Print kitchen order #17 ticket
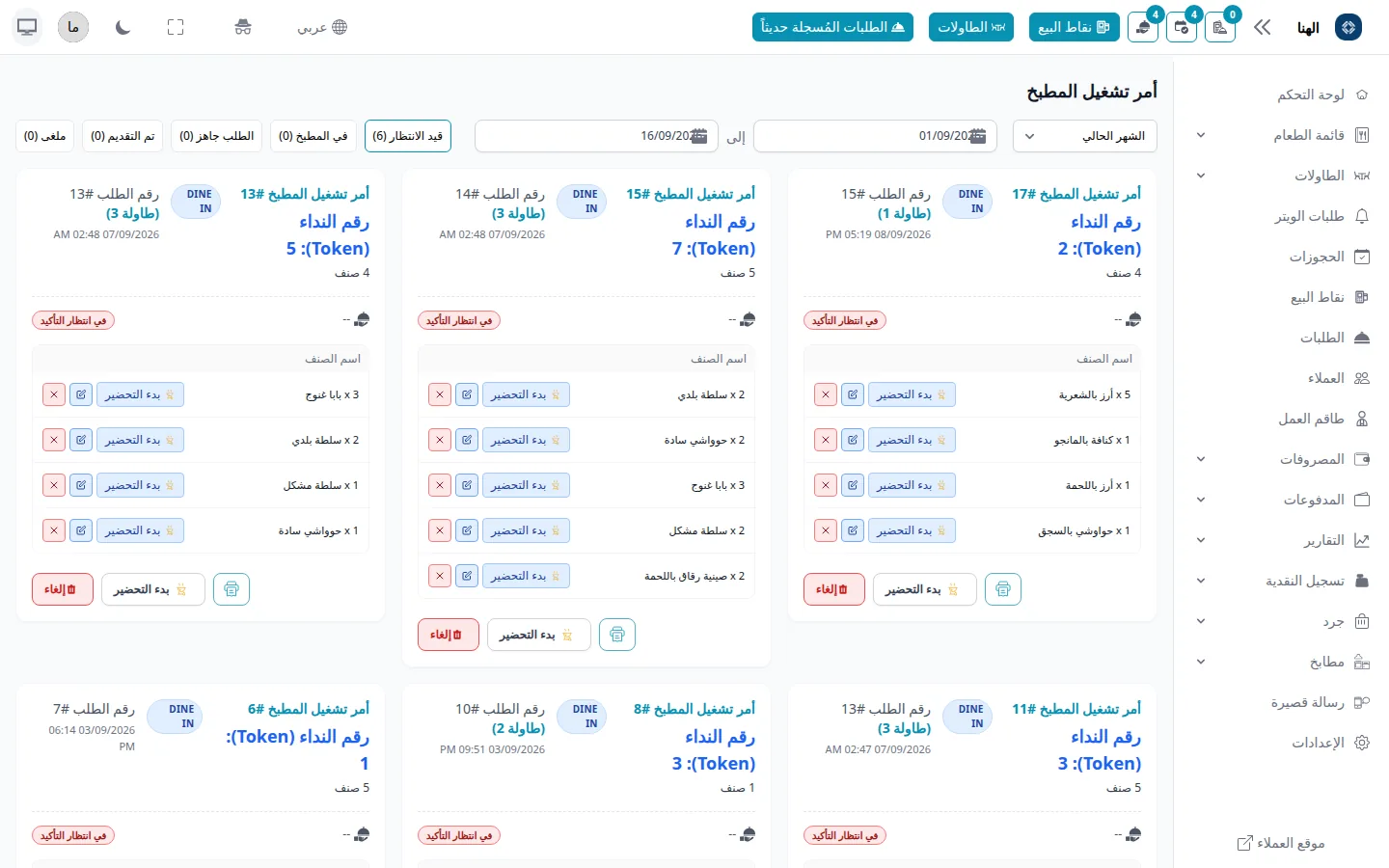 tap(1003, 589)
